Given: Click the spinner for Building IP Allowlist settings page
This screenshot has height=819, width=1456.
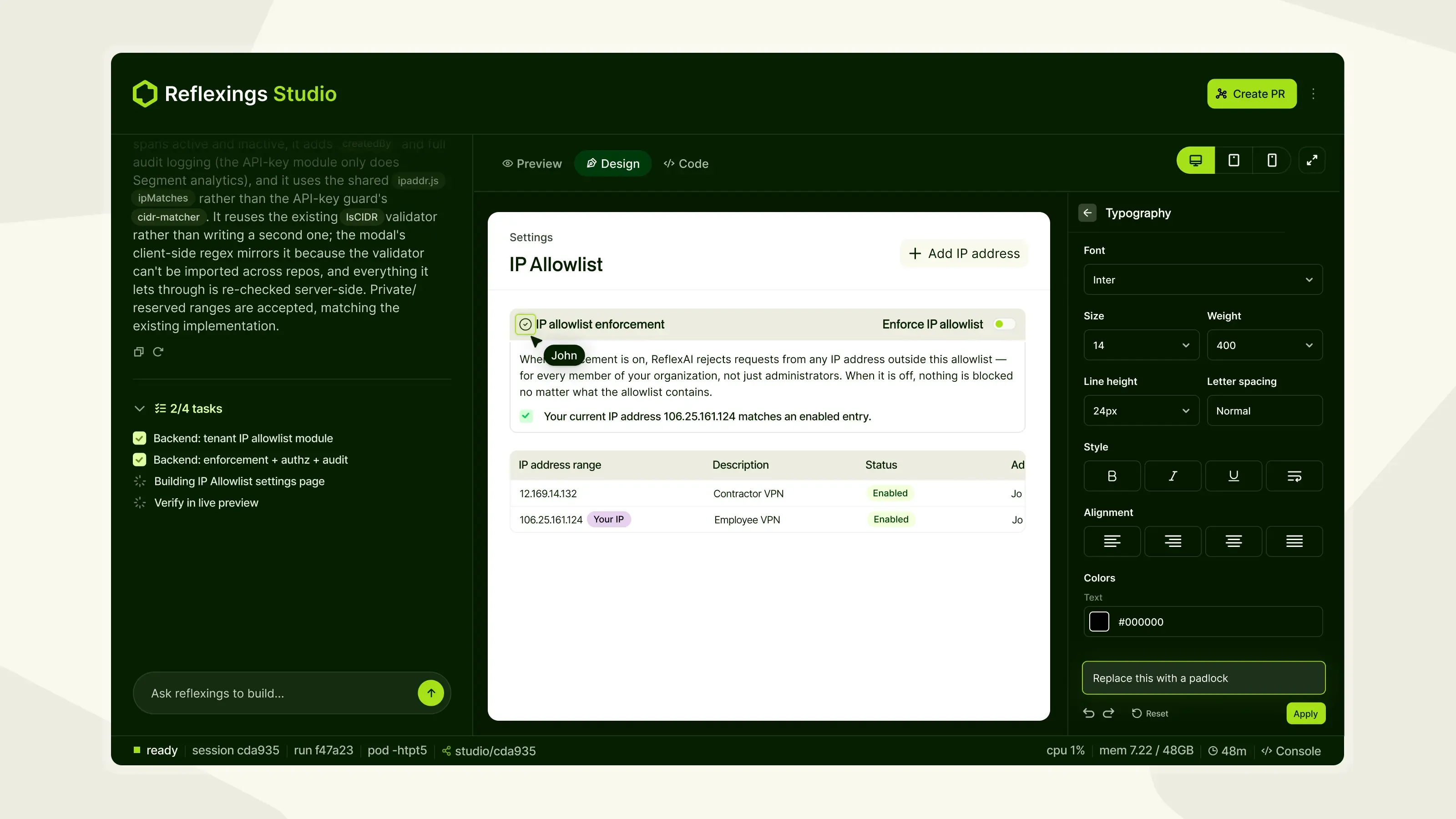Looking at the screenshot, I should 140,481.
